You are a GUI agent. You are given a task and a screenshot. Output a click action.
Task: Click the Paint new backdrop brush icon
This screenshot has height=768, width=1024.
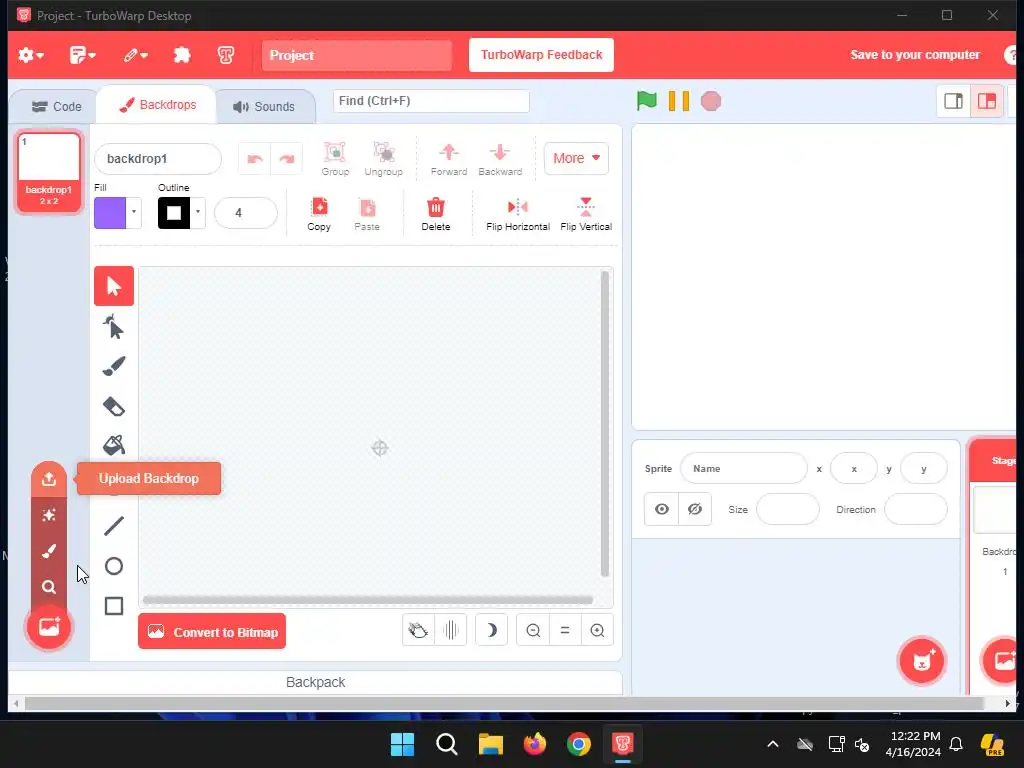point(49,551)
